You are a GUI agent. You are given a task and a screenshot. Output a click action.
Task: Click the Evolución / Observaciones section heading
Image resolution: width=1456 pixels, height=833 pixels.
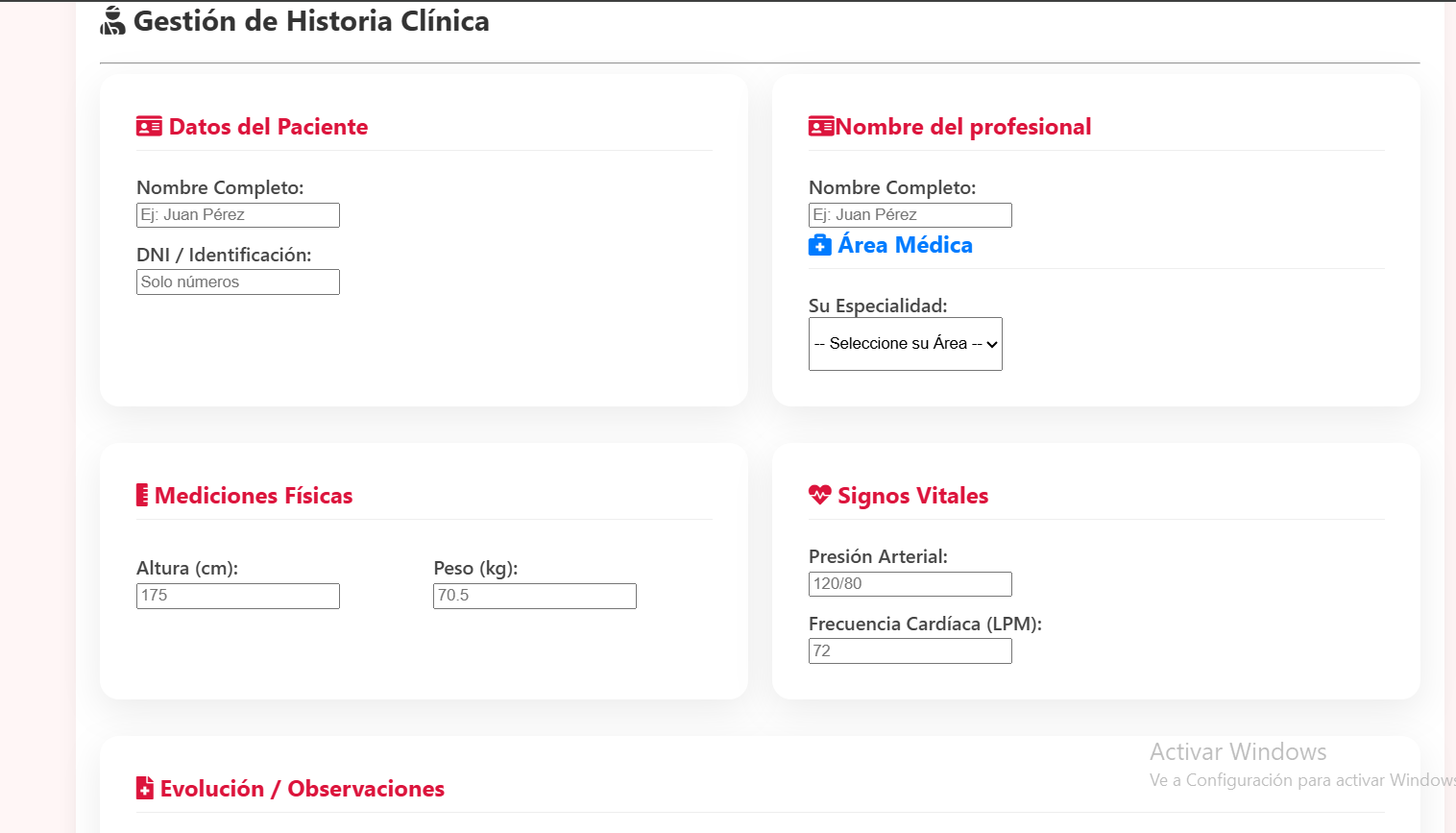[301, 788]
